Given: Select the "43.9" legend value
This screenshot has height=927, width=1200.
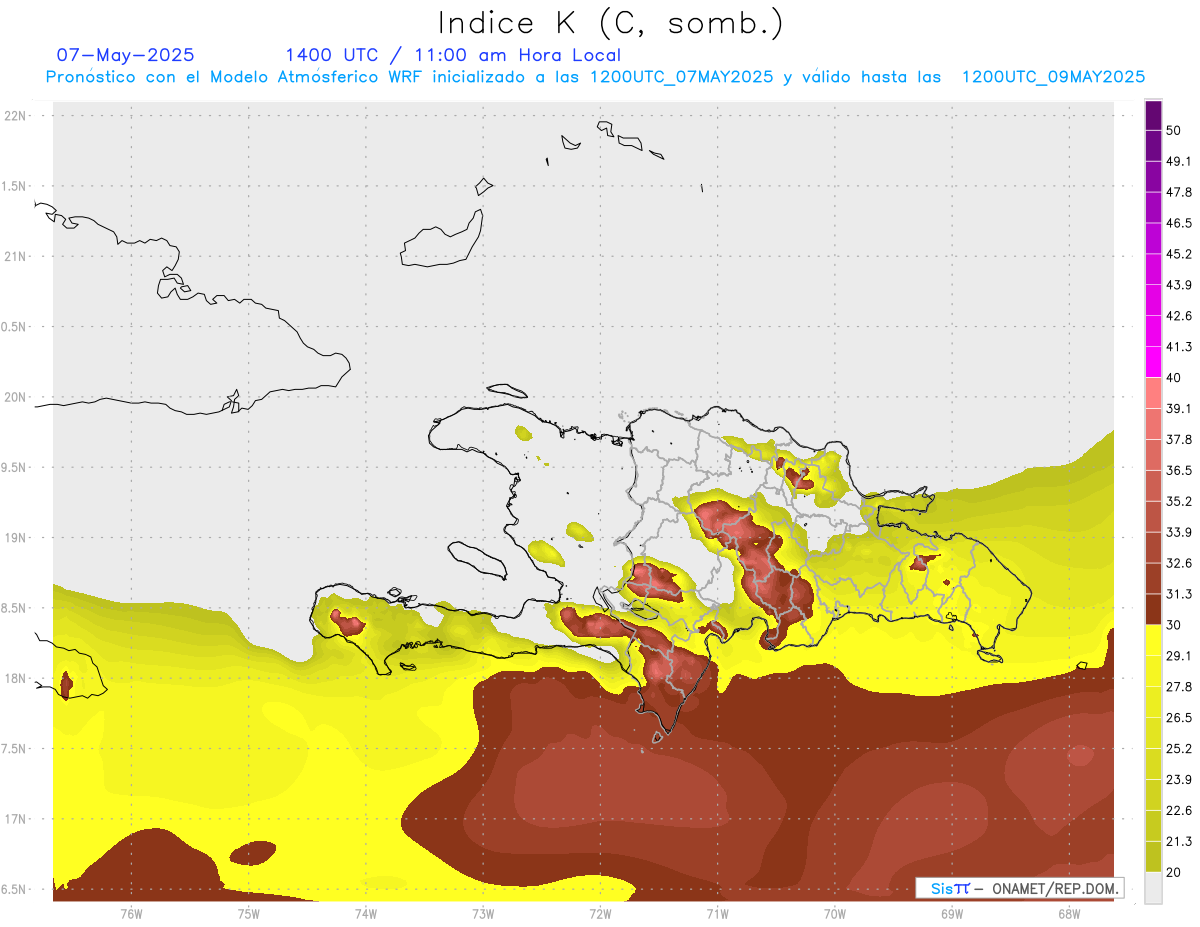Looking at the screenshot, I should point(1179,285).
